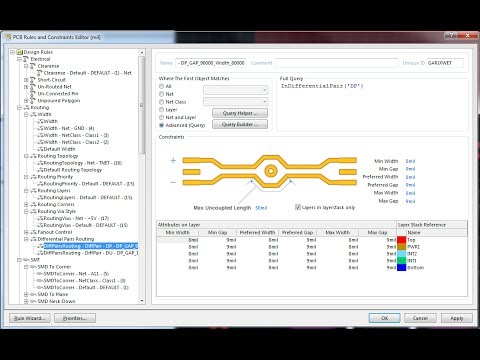Click the Top layer red color swatch
The width and height of the screenshot is (480, 360).
[x=402, y=240]
